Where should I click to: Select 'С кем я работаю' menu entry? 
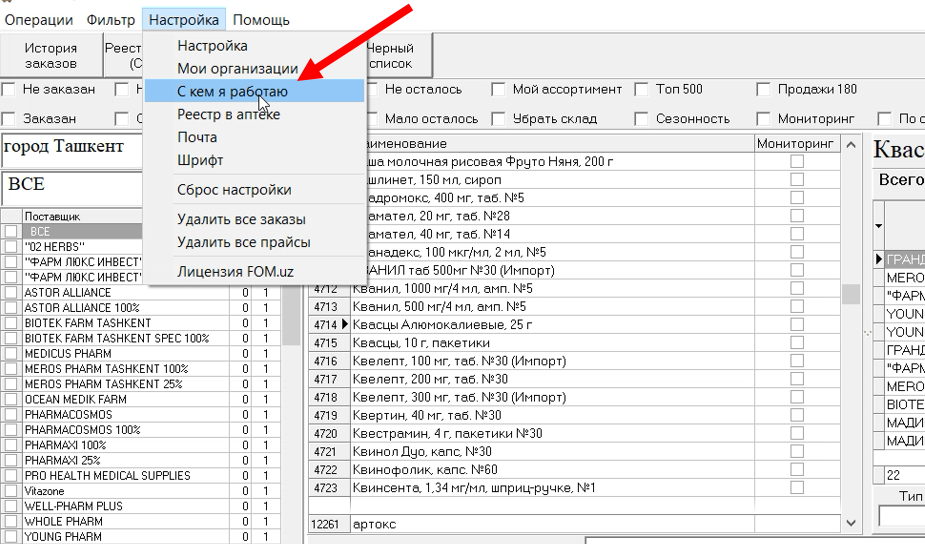point(254,91)
